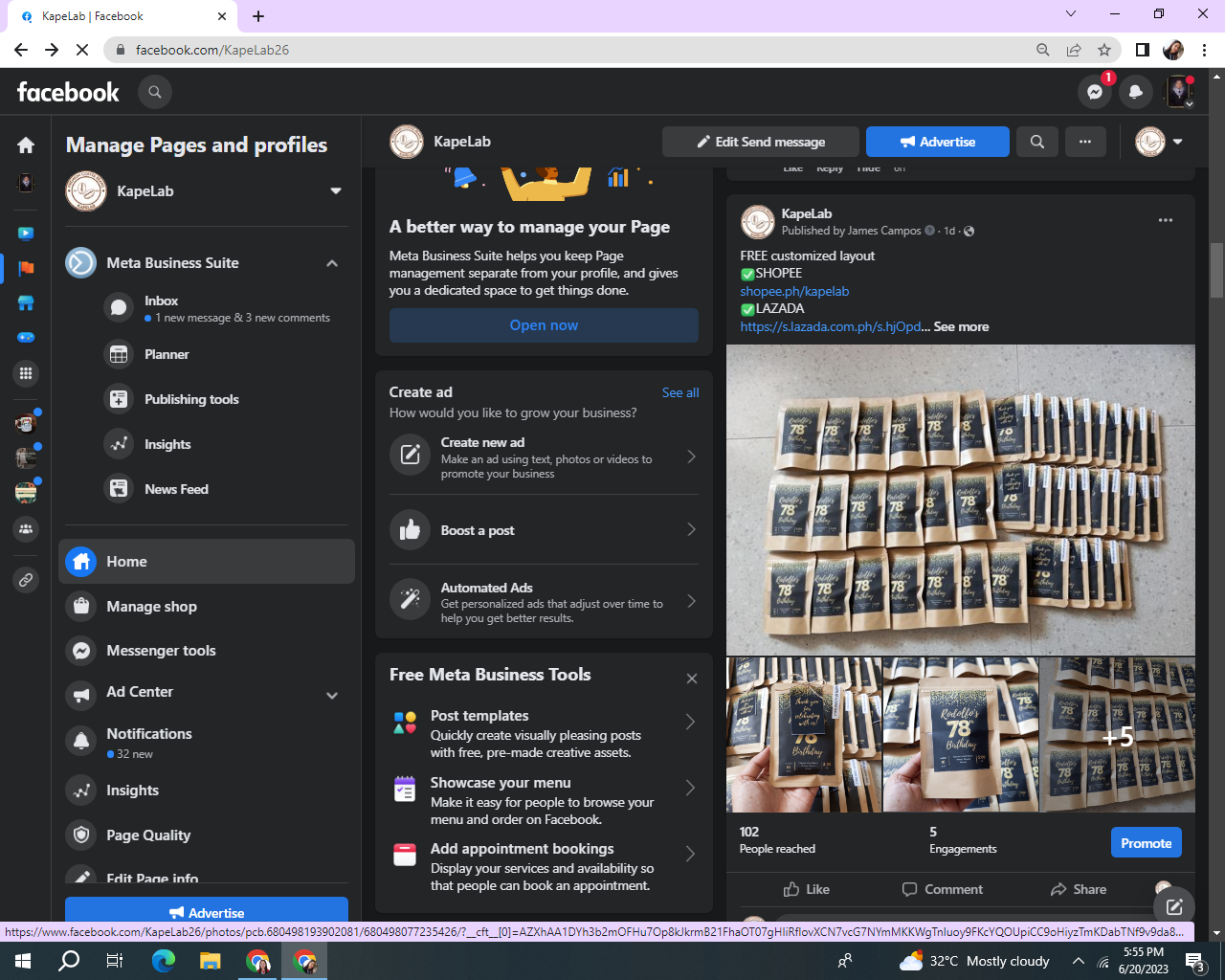
Task: Collapse the Meta Business Suite section
Action: (332, 263)
